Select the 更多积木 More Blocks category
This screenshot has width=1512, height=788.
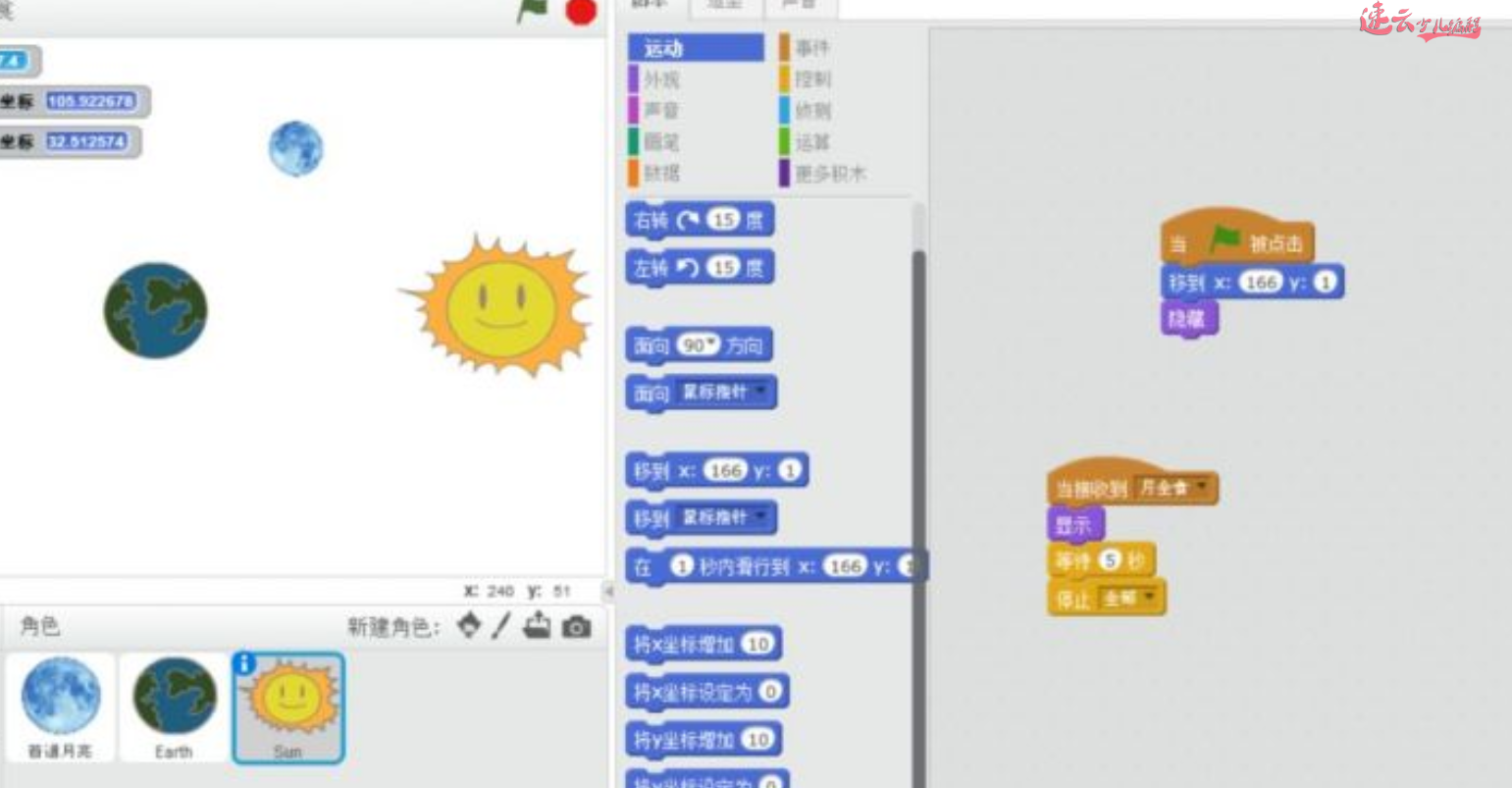pos(827,173)
